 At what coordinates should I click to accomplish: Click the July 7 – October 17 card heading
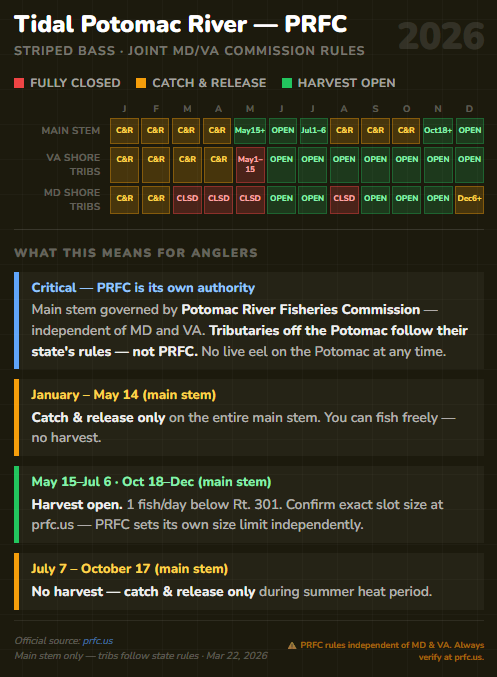coord(129,569)
